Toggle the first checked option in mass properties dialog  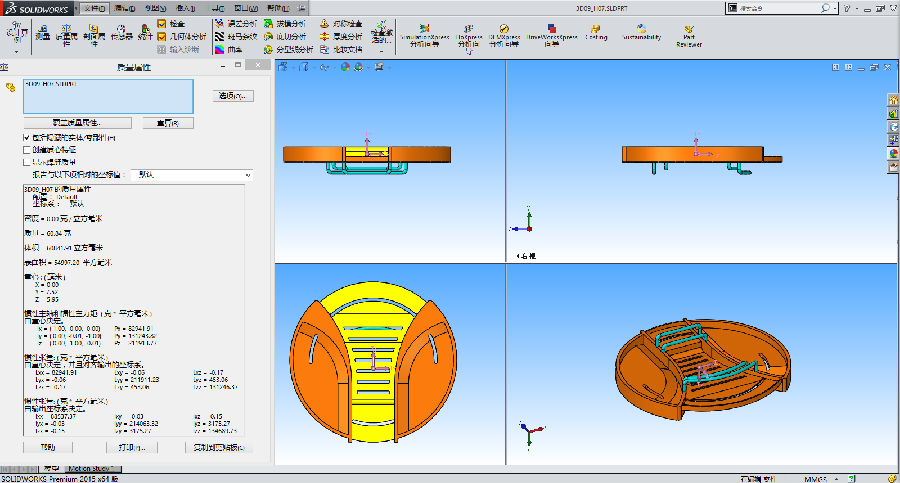(27, 137)
